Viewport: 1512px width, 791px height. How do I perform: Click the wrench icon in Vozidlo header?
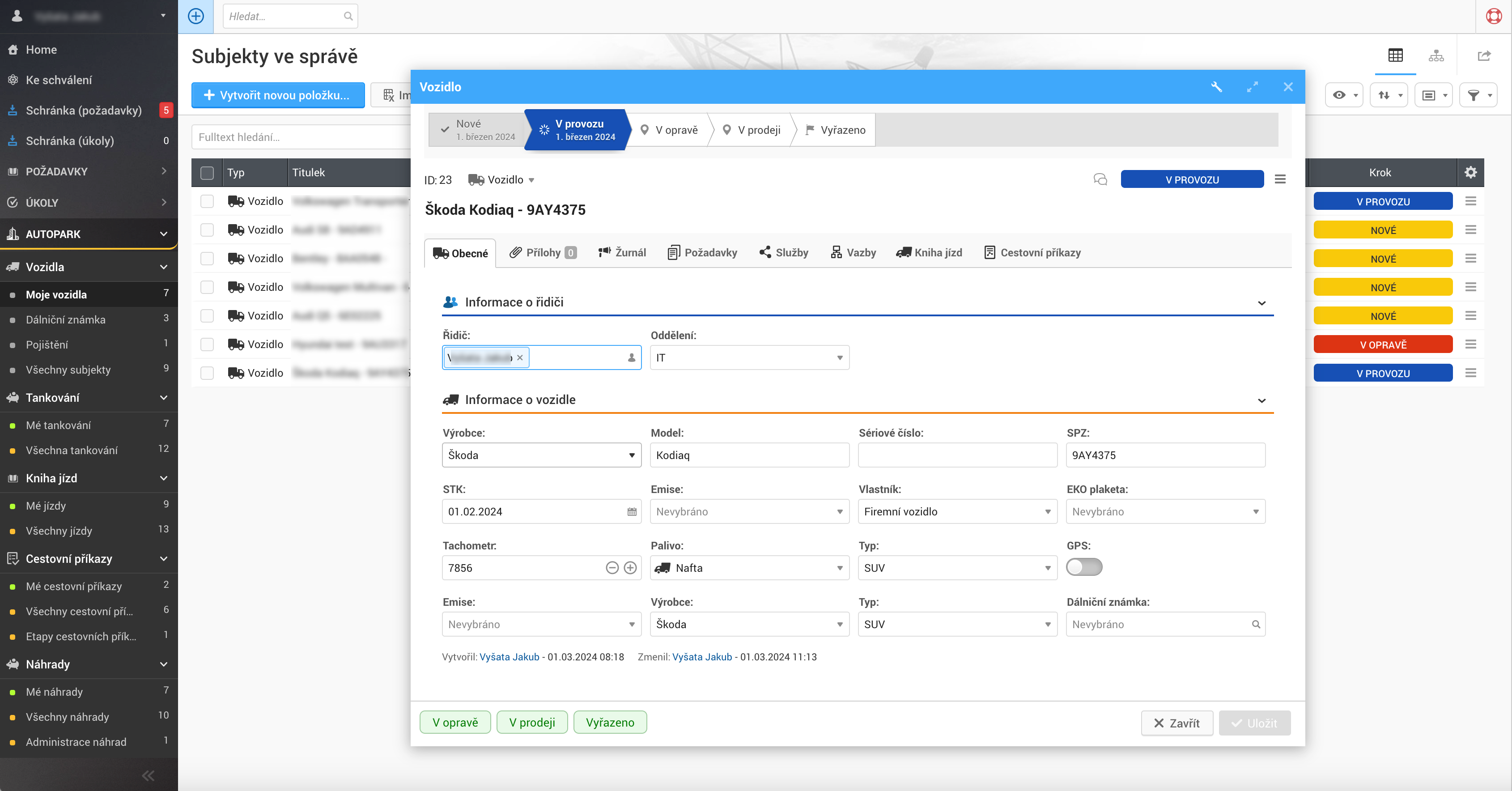(1216, 87)
